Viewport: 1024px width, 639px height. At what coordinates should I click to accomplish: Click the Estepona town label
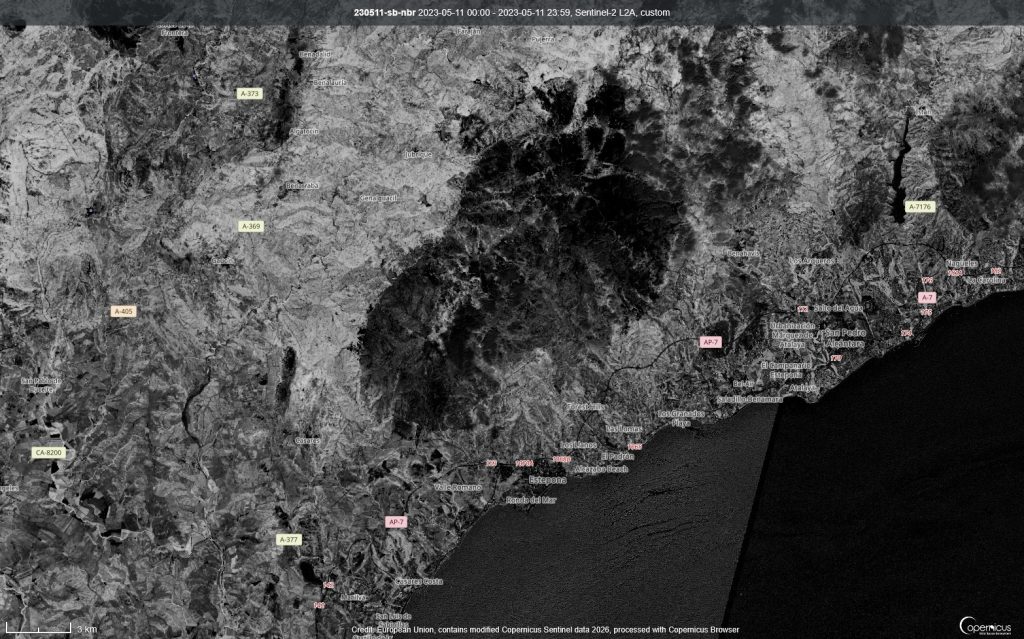[x=547, y=480]
